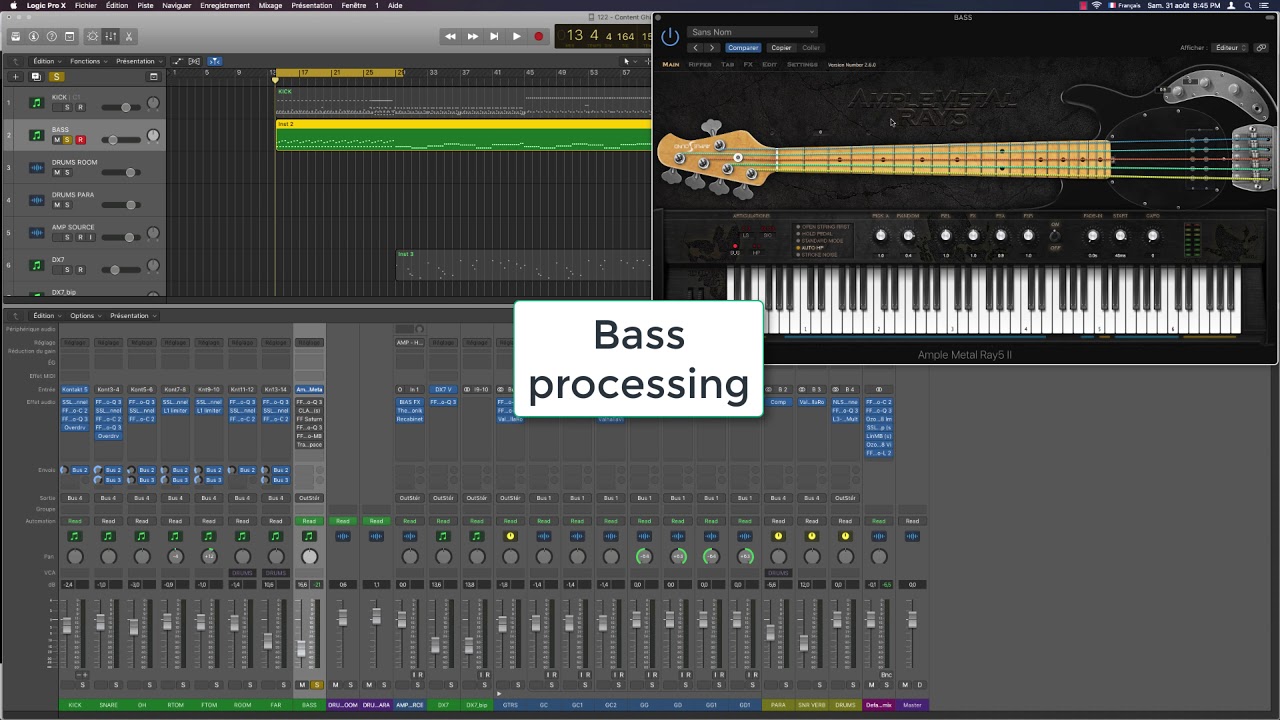Open the pointer tool menu in tracks area
Viewport: 1280px width, 720px height.
(x=628, y=61)
